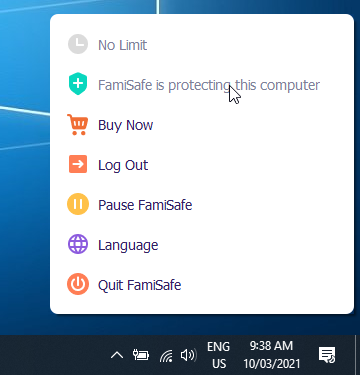This screenshot has width=360, height=375.
Task: Click the purple globe language icon
Action: [78, 244]
